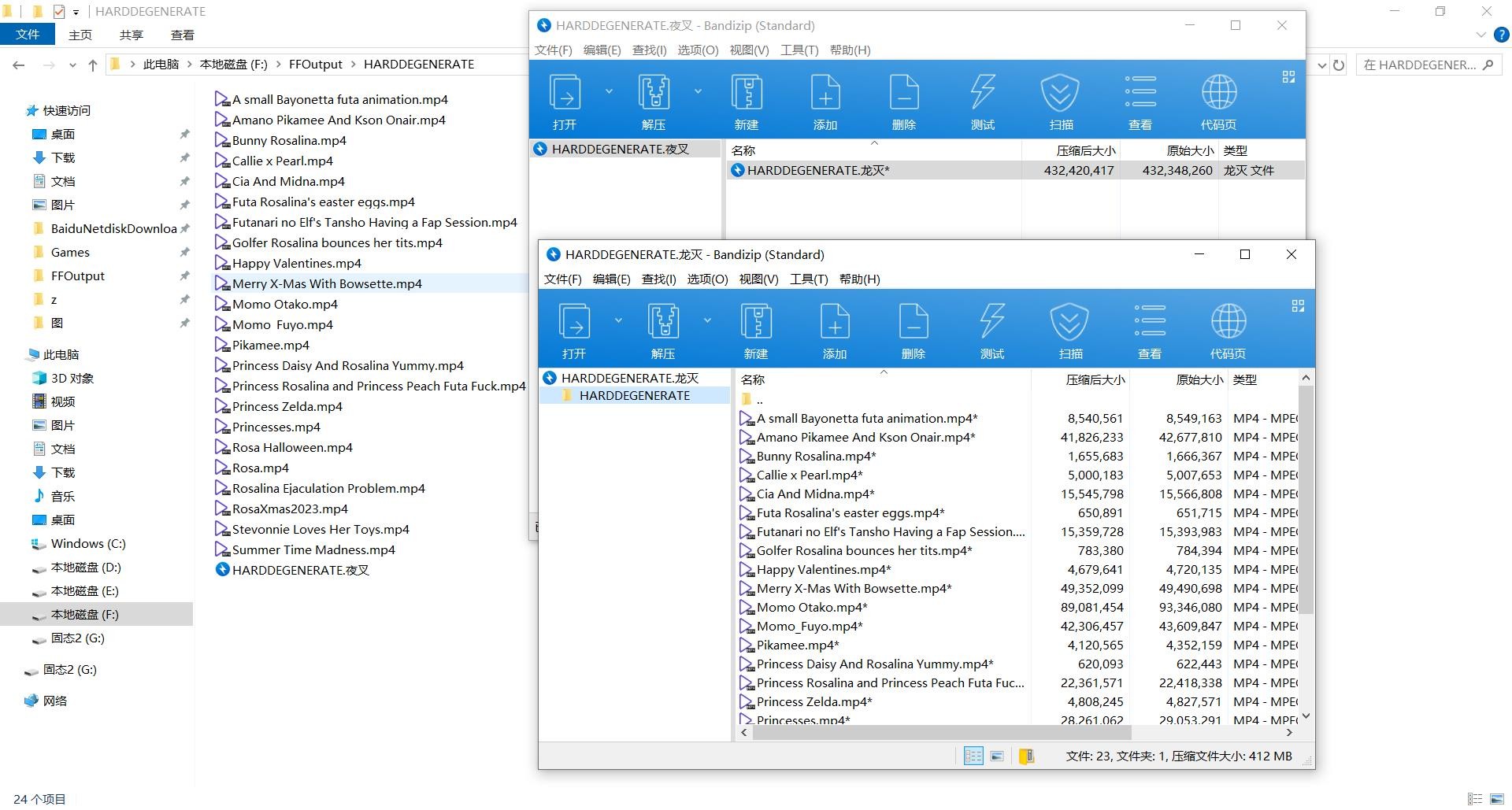
Task: Click Explorer help question mark icon
Action: point(1502,35)
